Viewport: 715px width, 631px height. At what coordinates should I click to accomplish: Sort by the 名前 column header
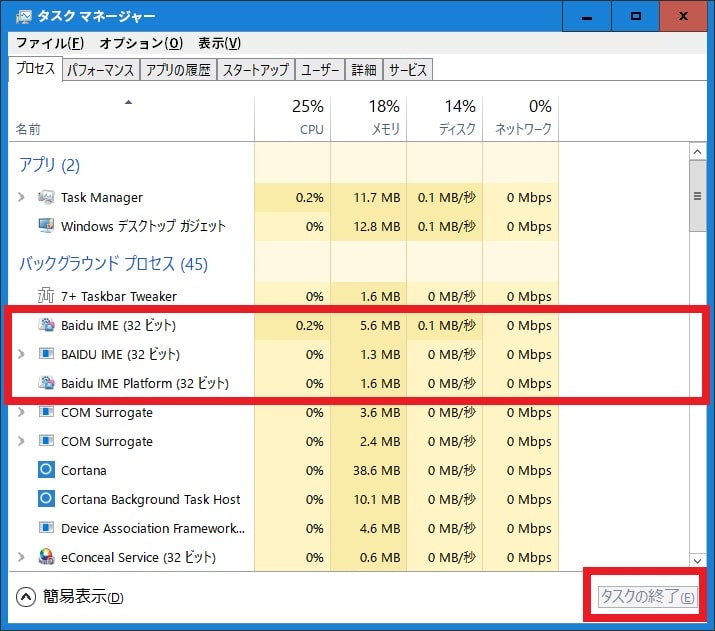(131, 119)
